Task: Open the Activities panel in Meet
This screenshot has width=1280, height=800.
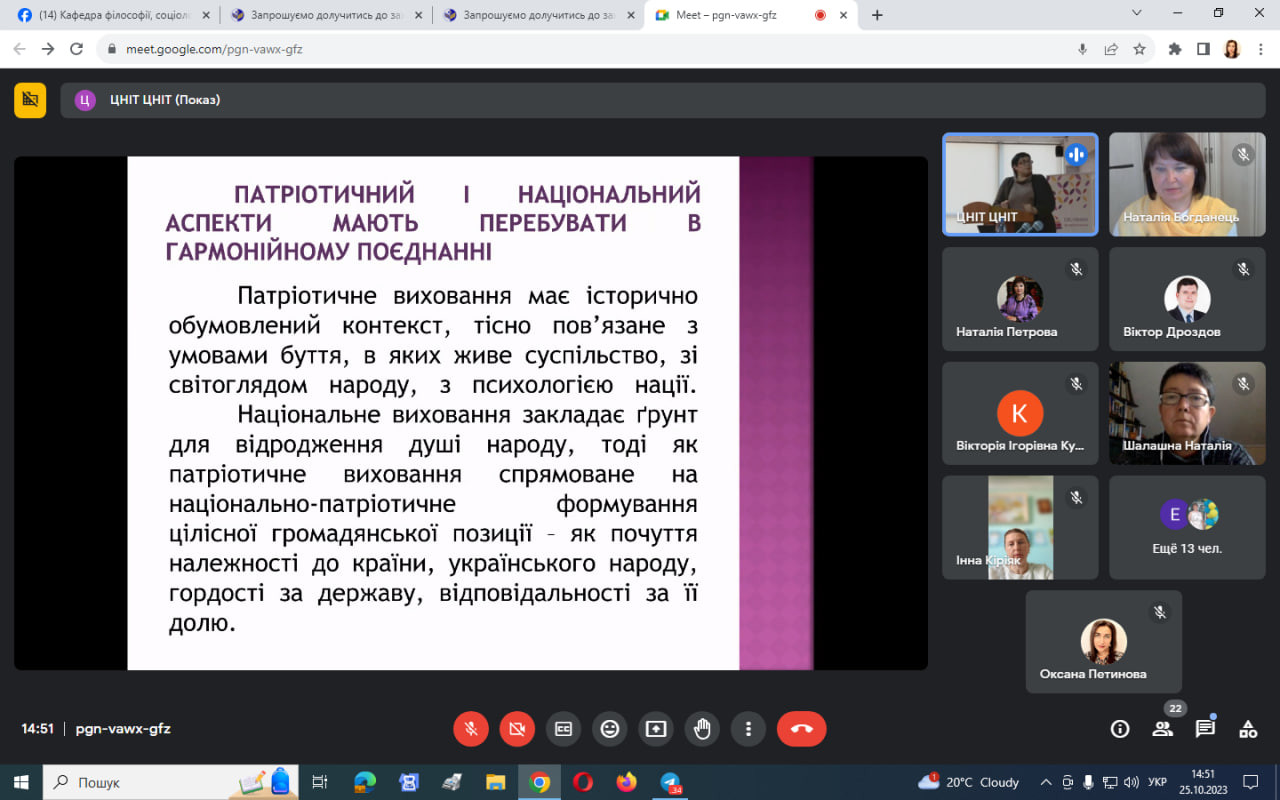Action: pyautogui.click(x=1248, y=729)
